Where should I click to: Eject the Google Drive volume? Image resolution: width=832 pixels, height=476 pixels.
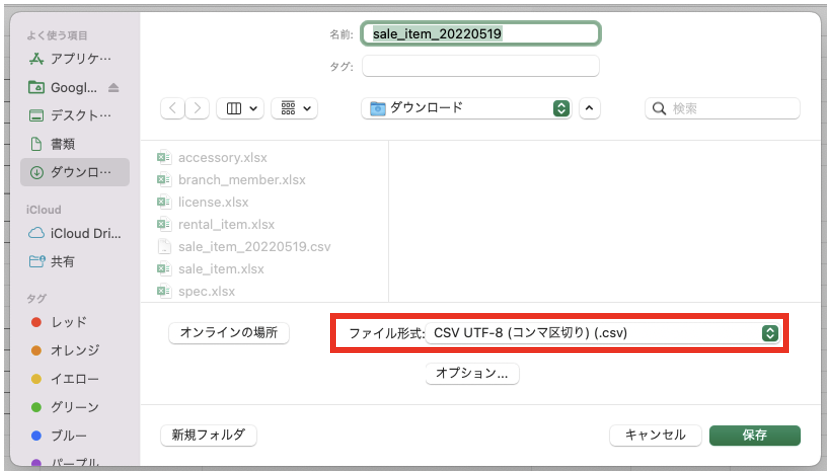coord(113,87)
